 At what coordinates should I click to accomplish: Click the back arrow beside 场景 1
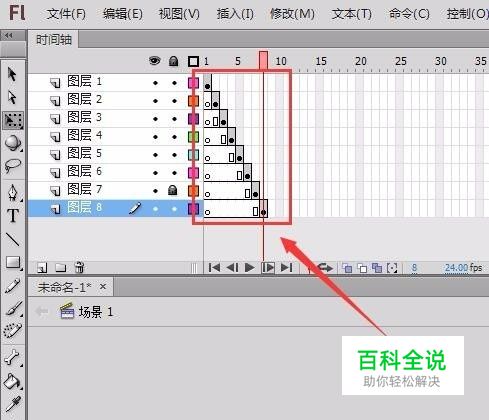[x=42, y=312]
